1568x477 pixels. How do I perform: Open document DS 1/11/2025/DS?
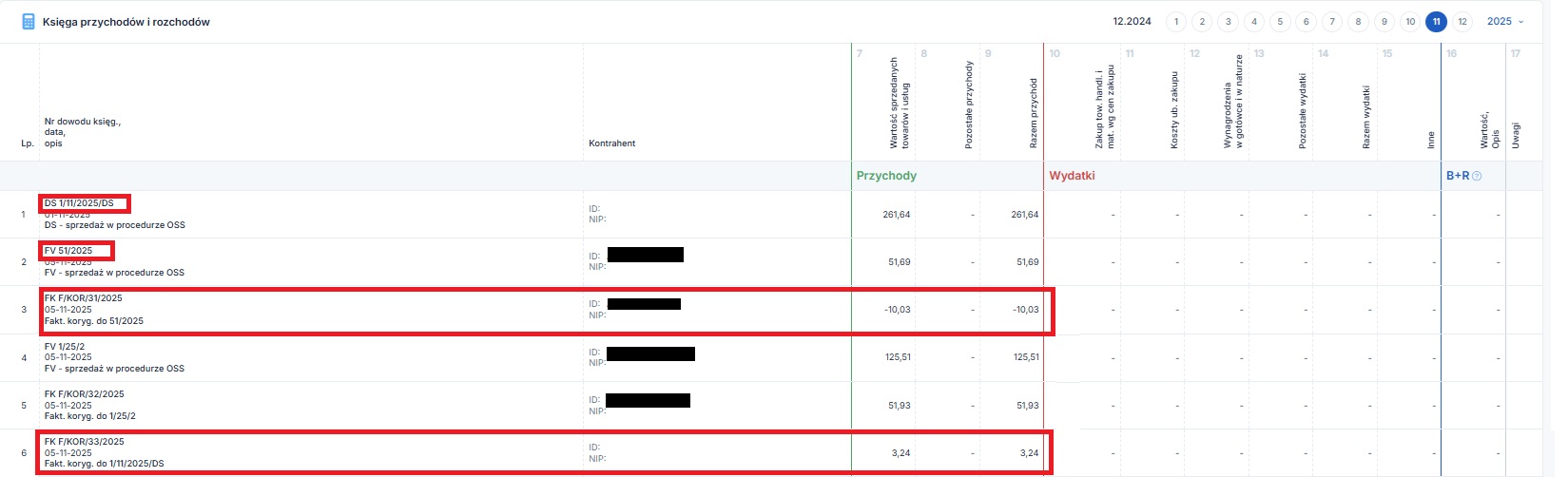pyautogui.click(x=79, y=203)
